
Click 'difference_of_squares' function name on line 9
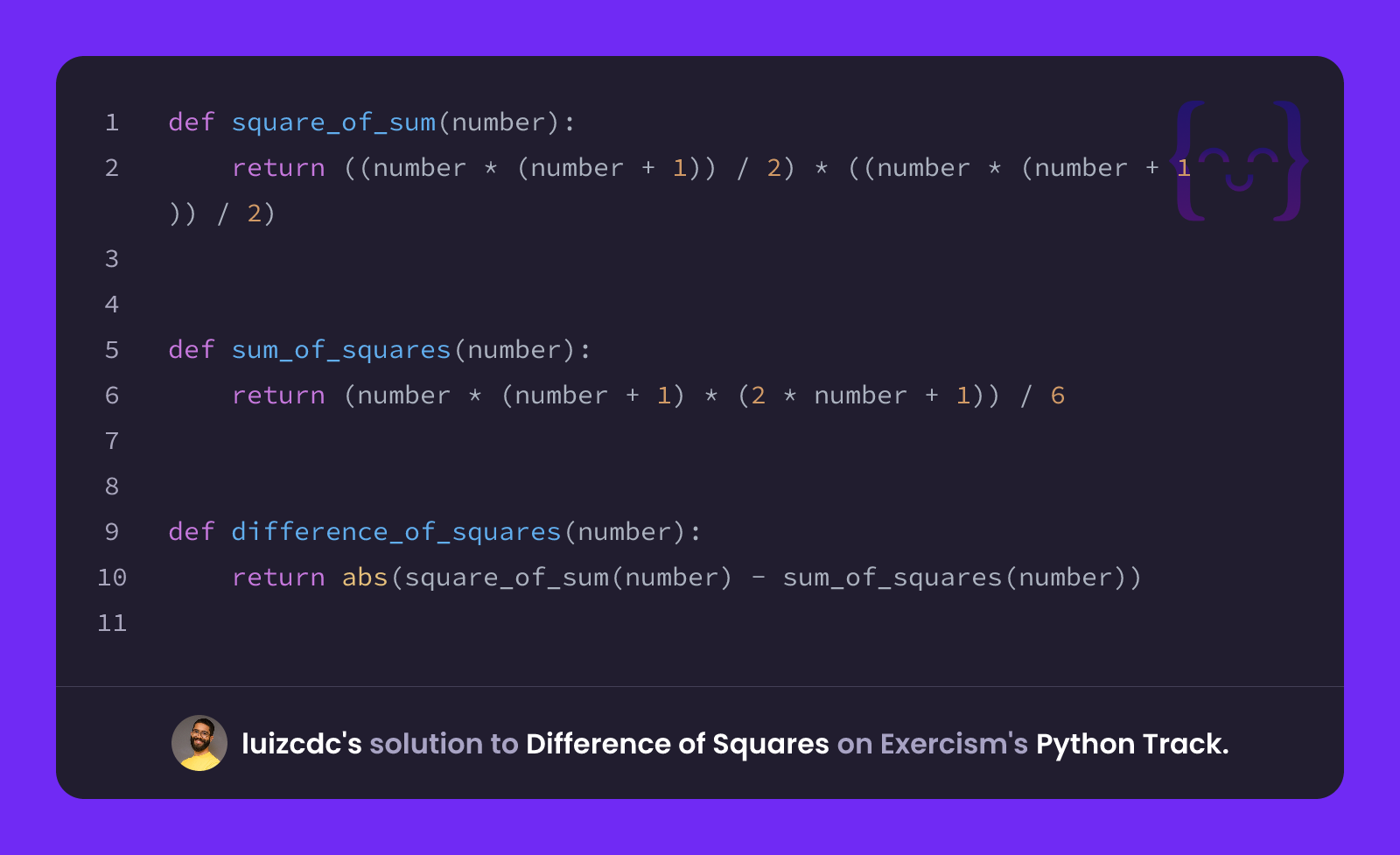[x=396, y=532]
